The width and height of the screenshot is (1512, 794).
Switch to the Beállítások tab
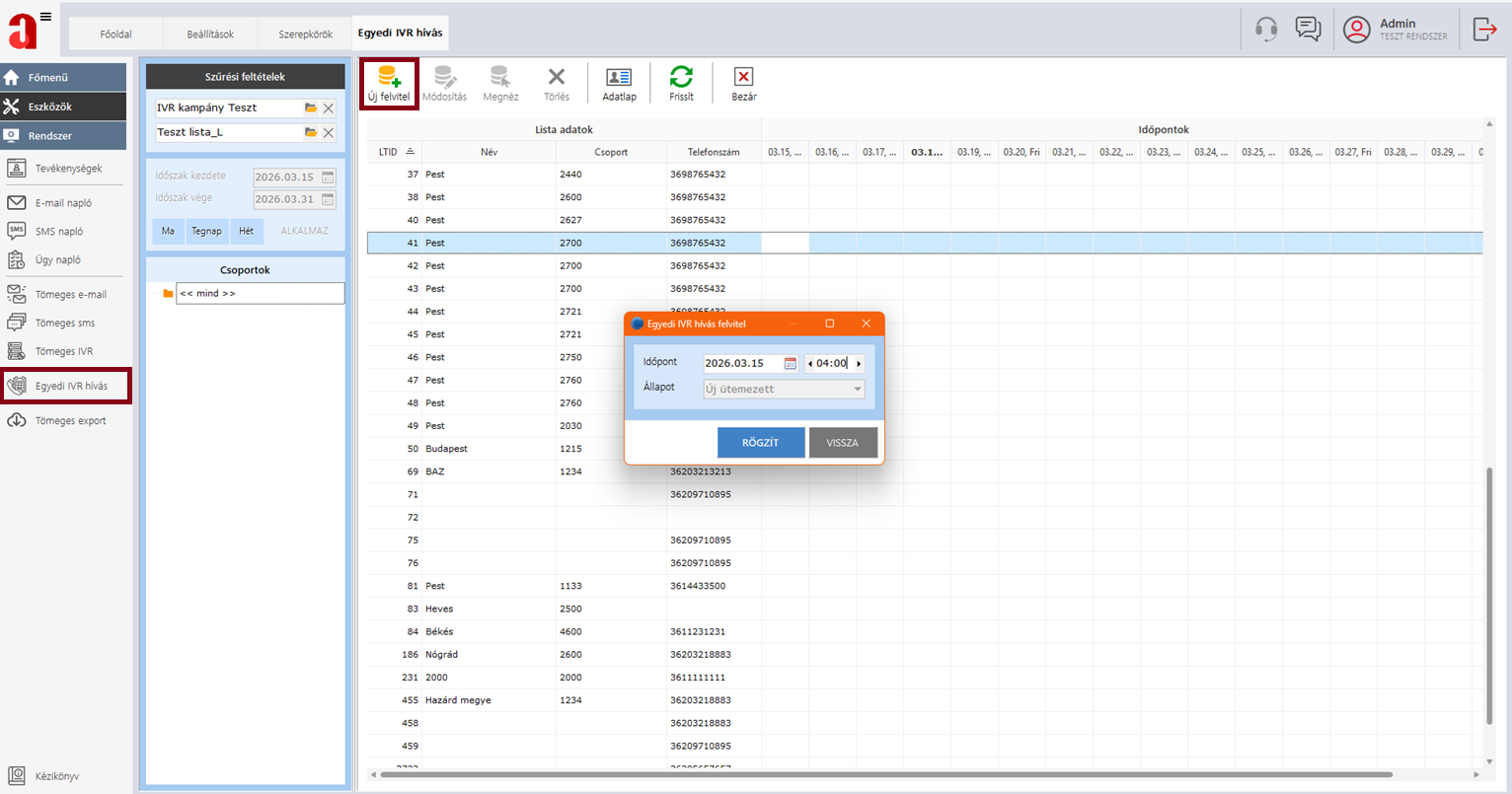coord(210,35)
